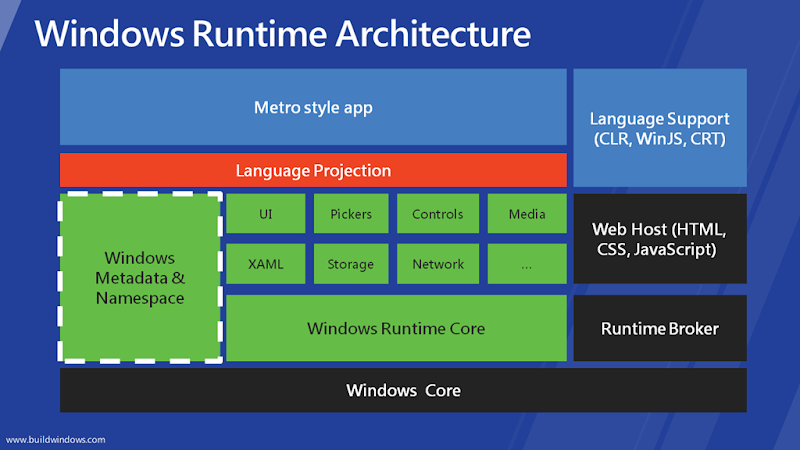Viewport: 800px width, 450px height.
Task: Select the Windows Core bar
Action: (404, 390)
